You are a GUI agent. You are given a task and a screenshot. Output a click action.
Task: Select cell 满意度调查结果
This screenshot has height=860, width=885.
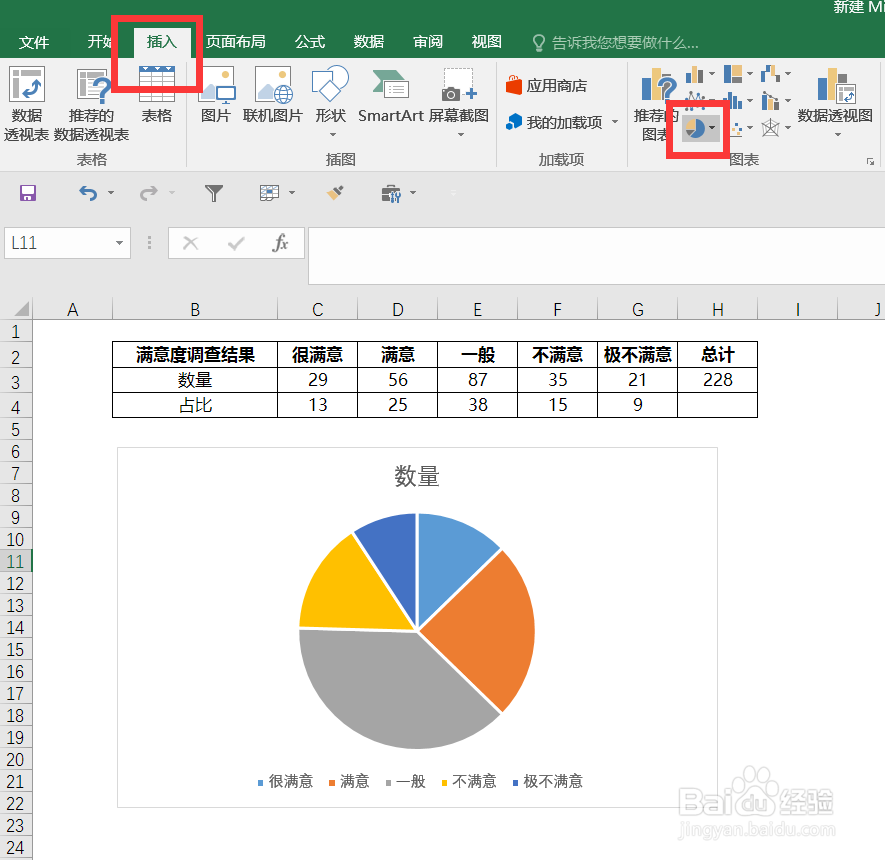[195, 355]
